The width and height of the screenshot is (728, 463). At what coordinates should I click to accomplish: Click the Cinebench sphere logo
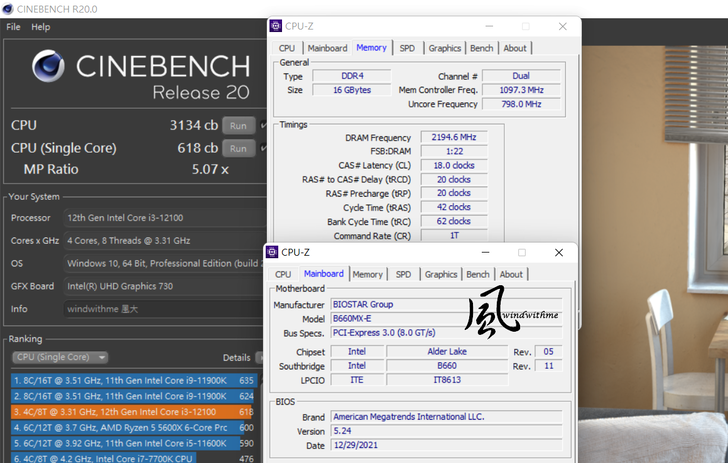coord(48,68)
